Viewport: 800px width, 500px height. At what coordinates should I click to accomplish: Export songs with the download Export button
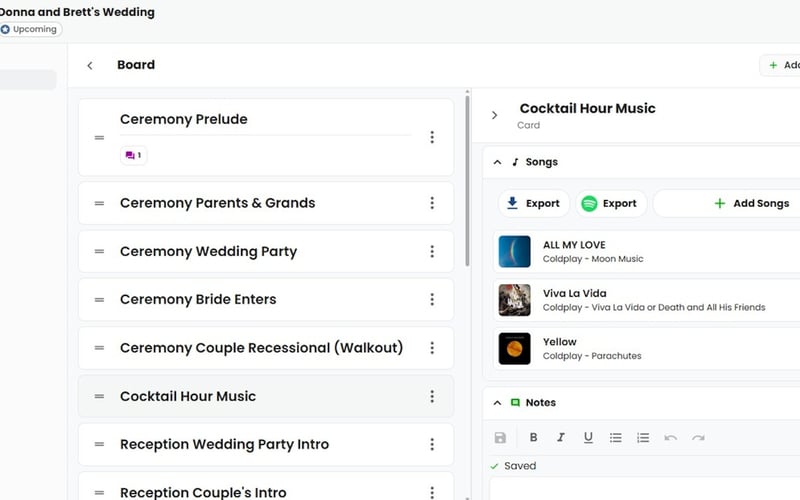tap(534, 204)
